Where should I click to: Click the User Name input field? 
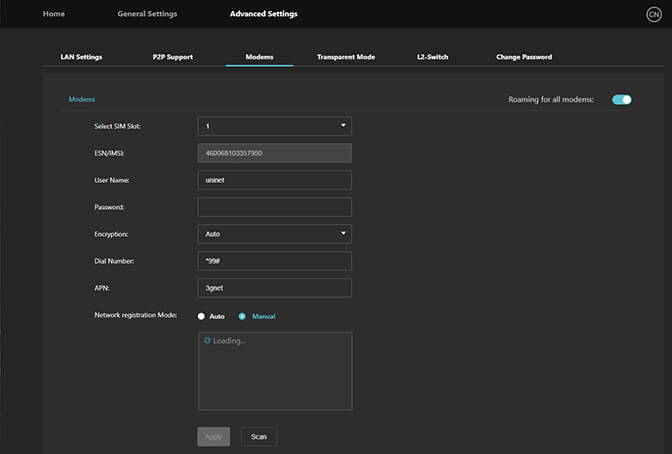(275, 180)
